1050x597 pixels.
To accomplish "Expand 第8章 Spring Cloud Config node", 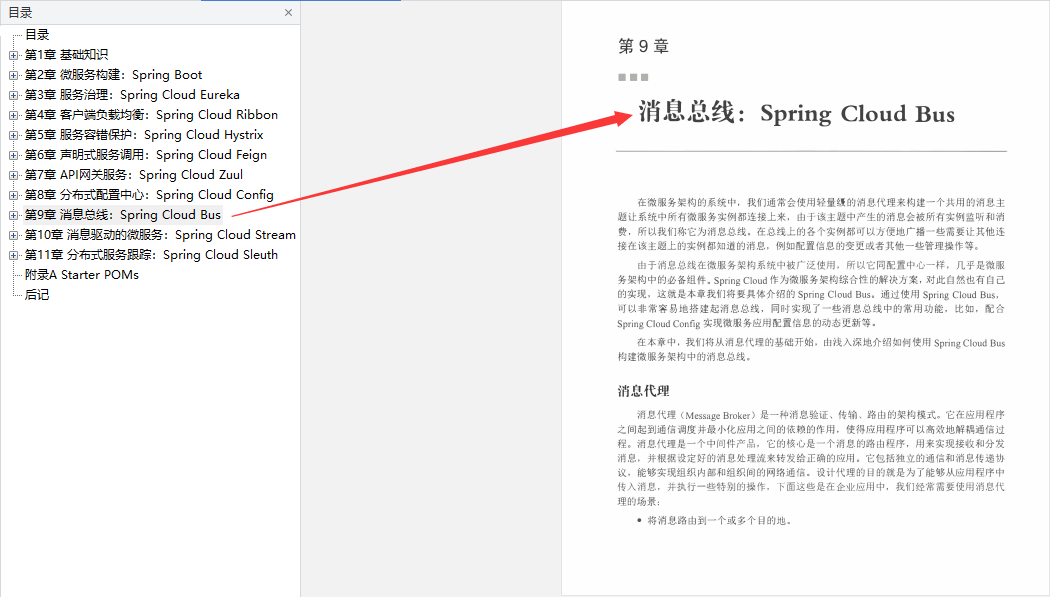I will click(x=13, y=195).
